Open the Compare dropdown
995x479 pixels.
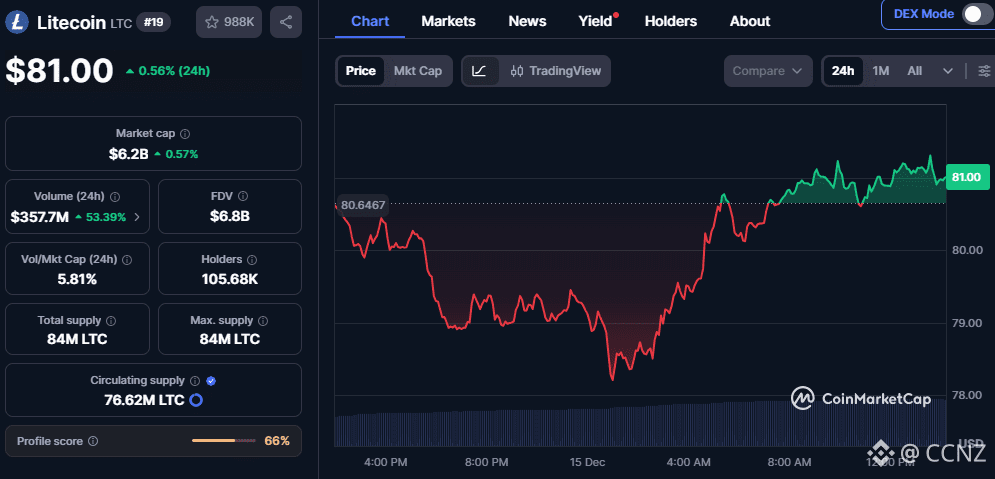point(768,71)
